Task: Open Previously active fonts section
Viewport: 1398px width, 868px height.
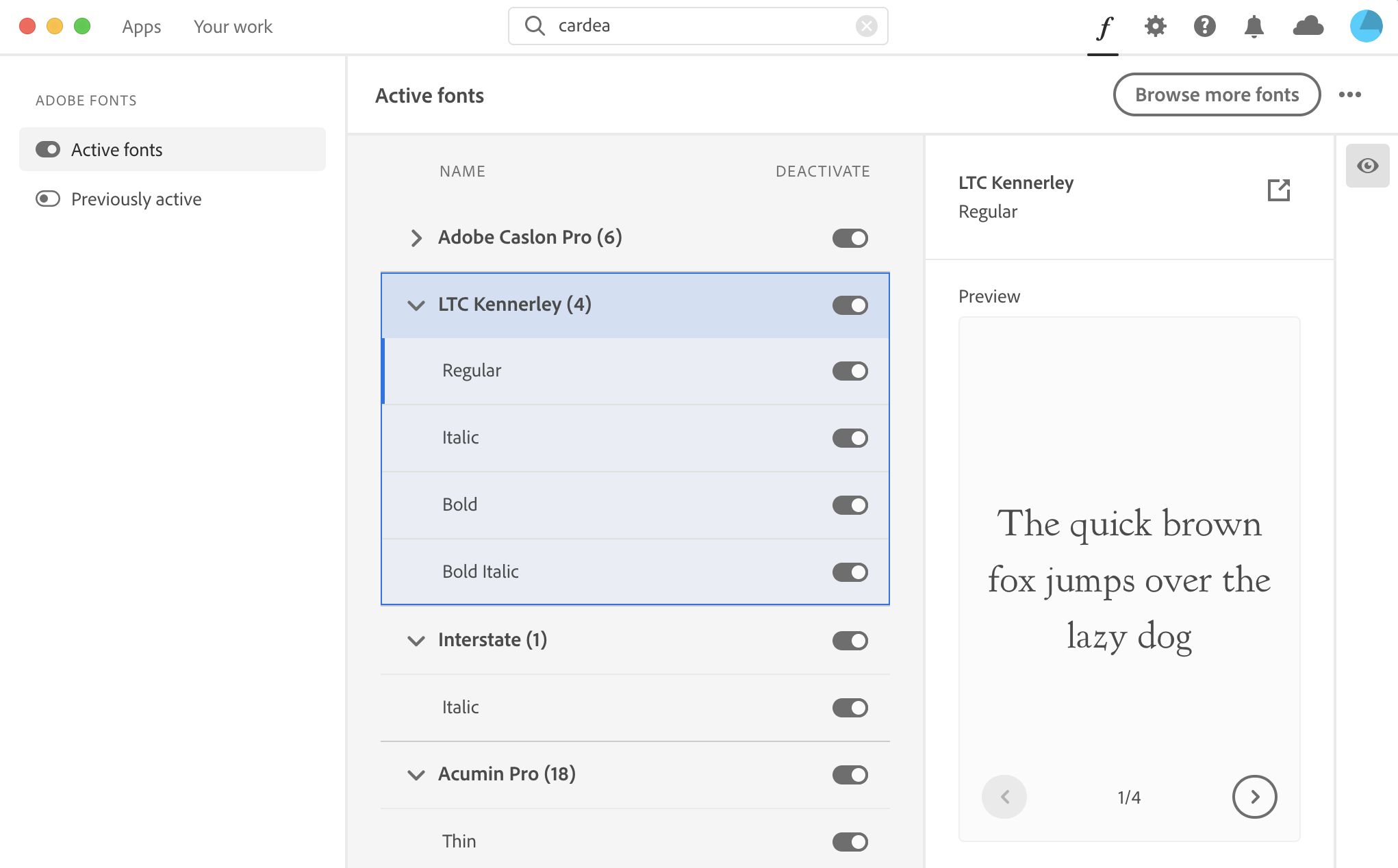Action: pyautogui.click(x=136, y=199)
